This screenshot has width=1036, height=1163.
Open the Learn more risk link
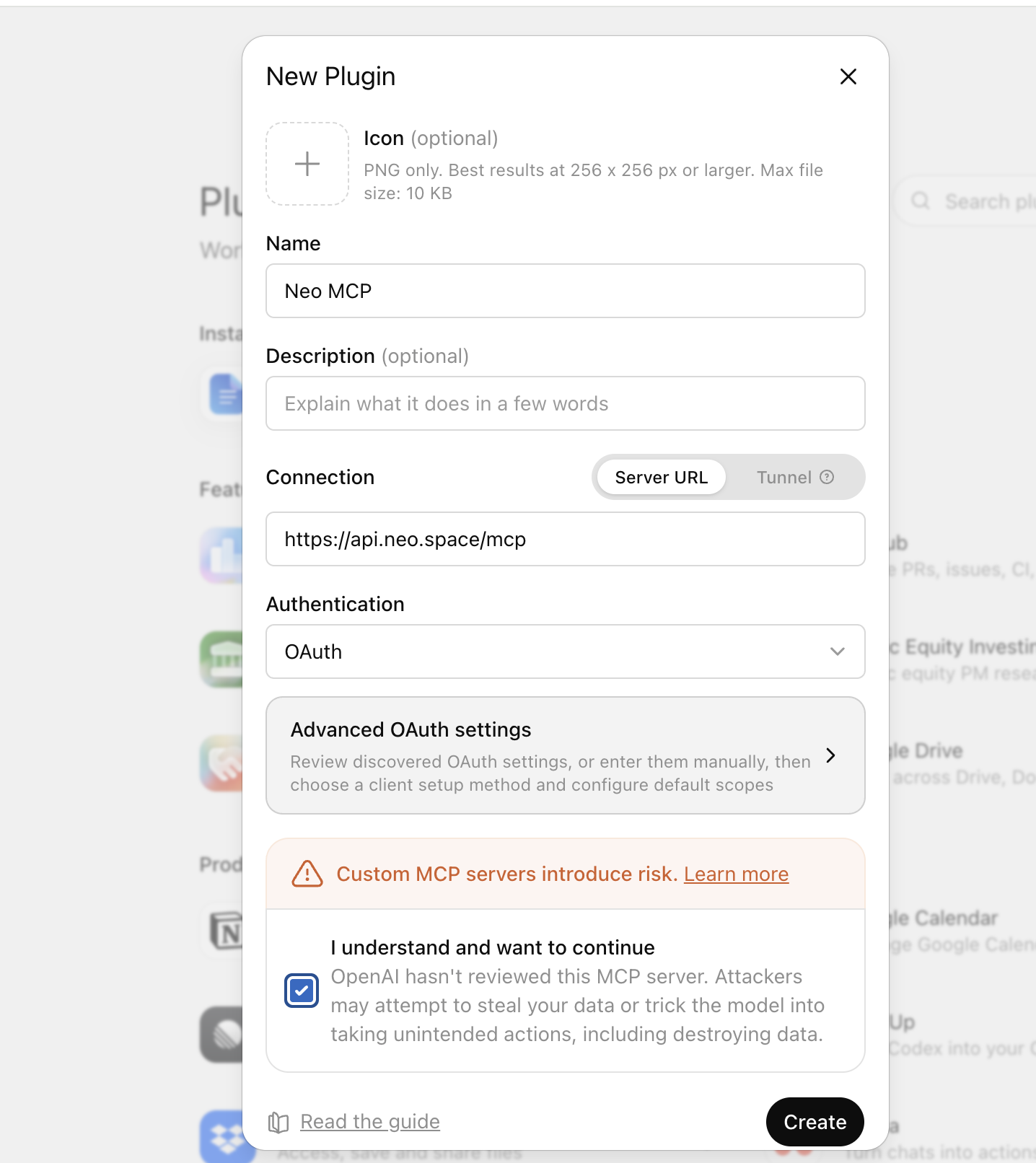pyautogui.click(x=736, y=874)
